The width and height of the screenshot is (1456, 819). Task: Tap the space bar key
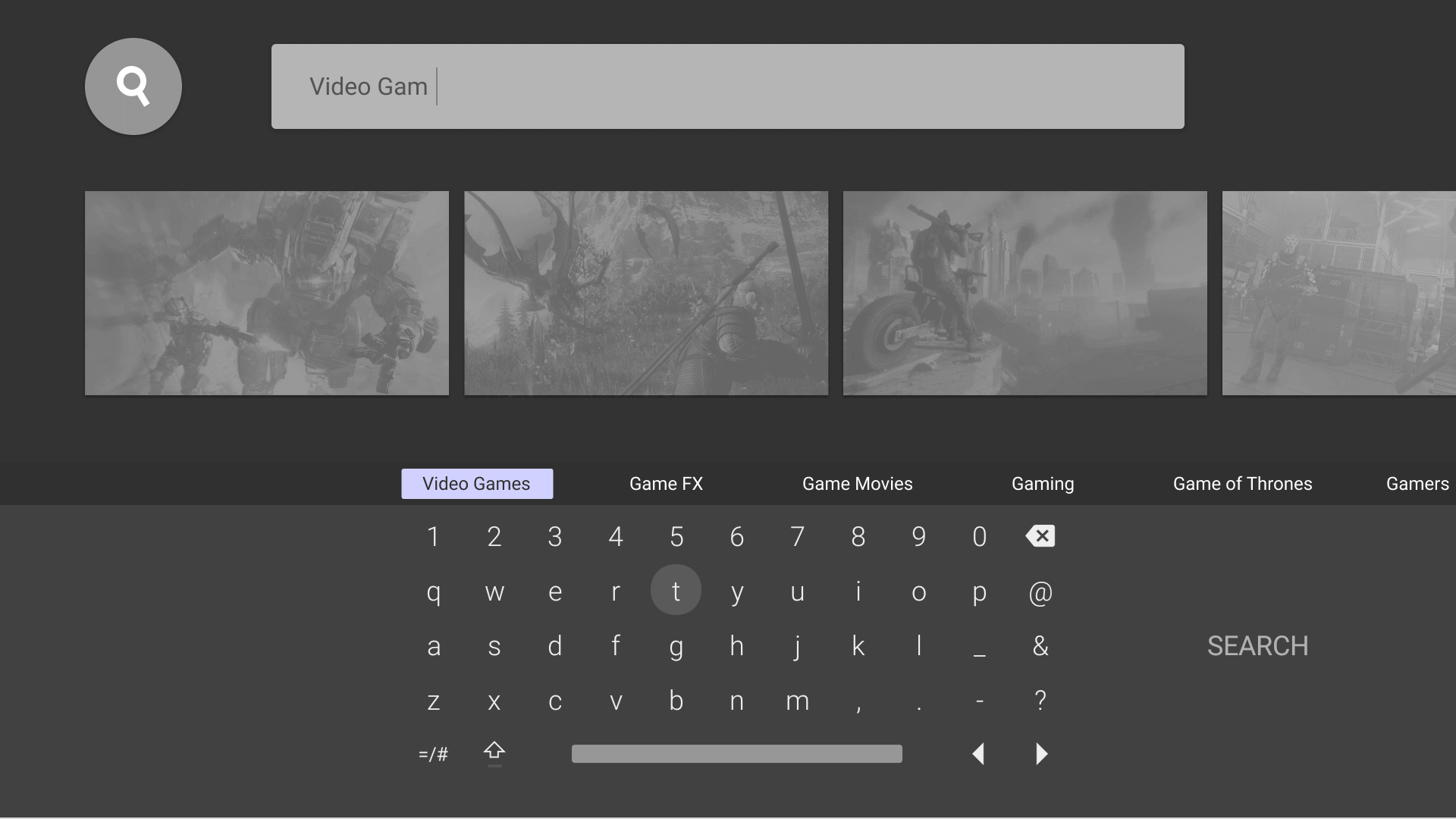(x=737, y=754)
